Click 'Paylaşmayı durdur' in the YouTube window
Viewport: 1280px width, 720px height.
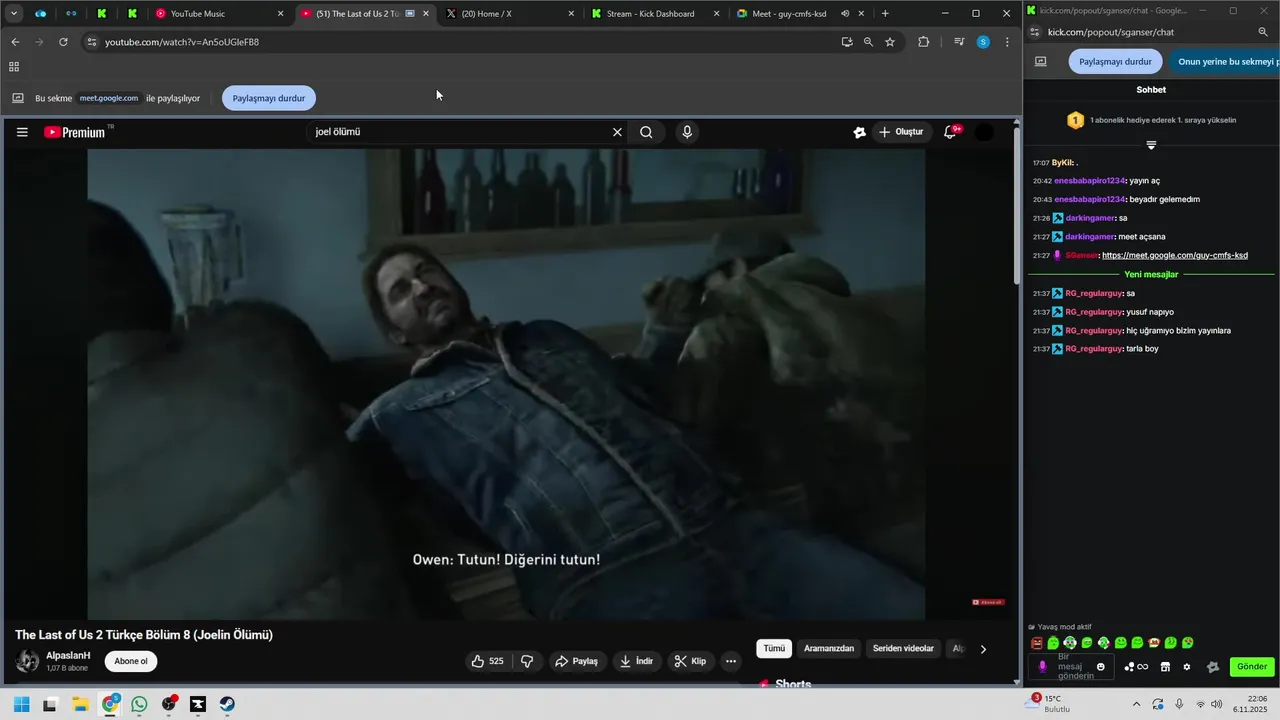[x=269, y=98]
